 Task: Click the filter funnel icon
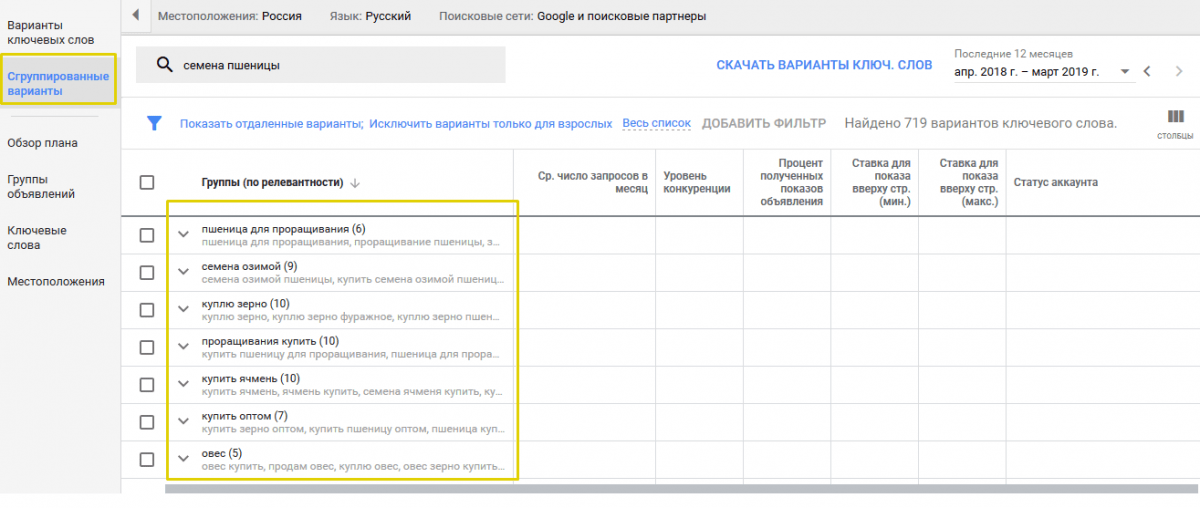click(154, 123)
